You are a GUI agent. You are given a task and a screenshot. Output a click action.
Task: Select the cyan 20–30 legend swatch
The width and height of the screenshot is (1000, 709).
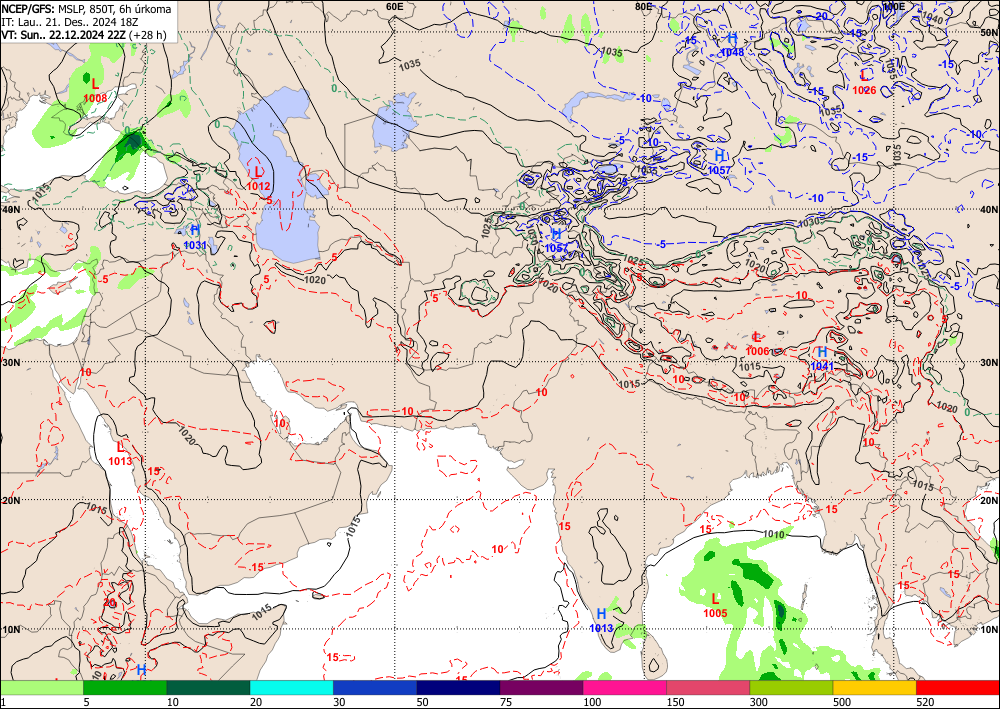pos(291,688)
